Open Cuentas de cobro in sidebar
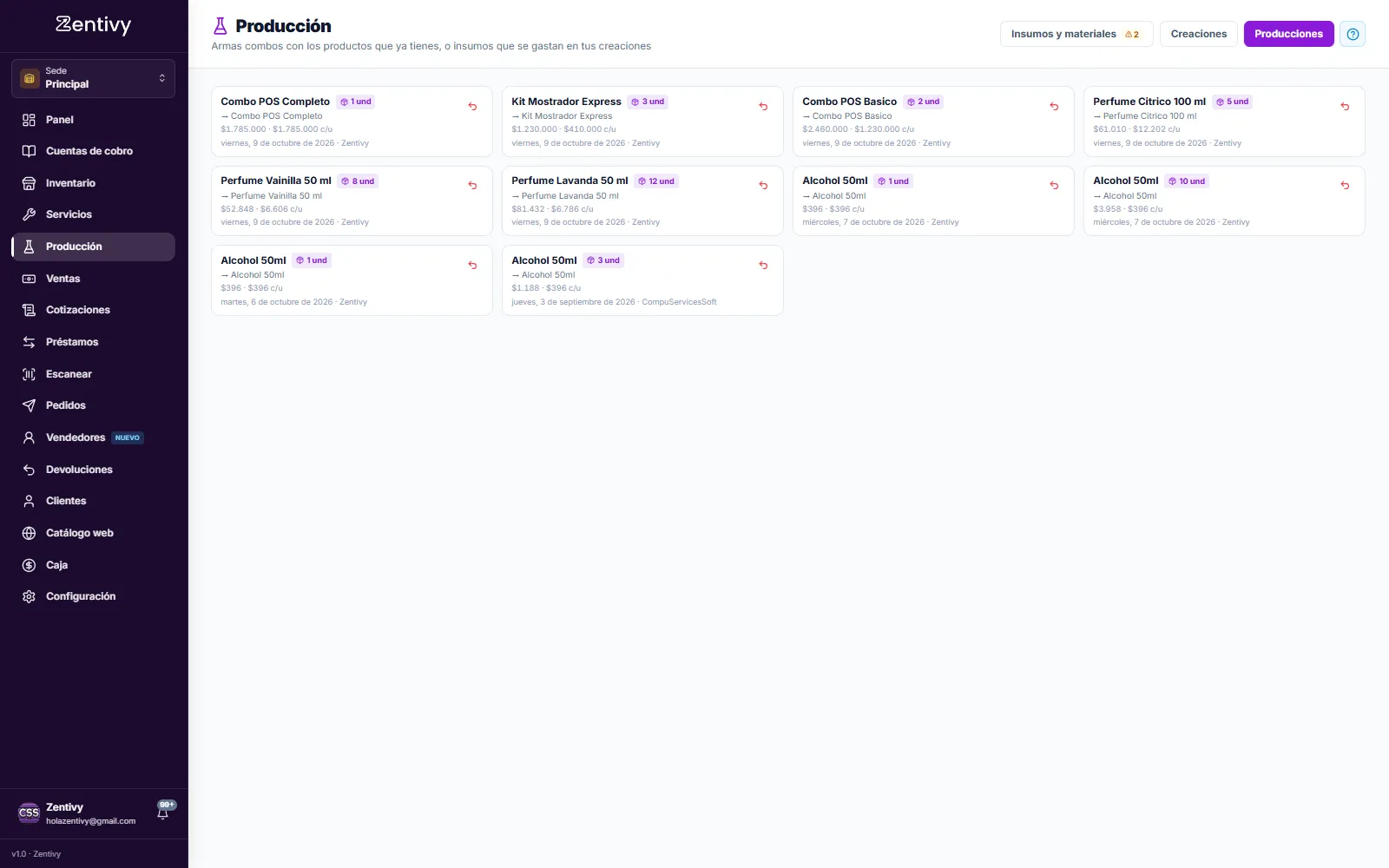1389x868 pixels. click(x=93, y=151)
